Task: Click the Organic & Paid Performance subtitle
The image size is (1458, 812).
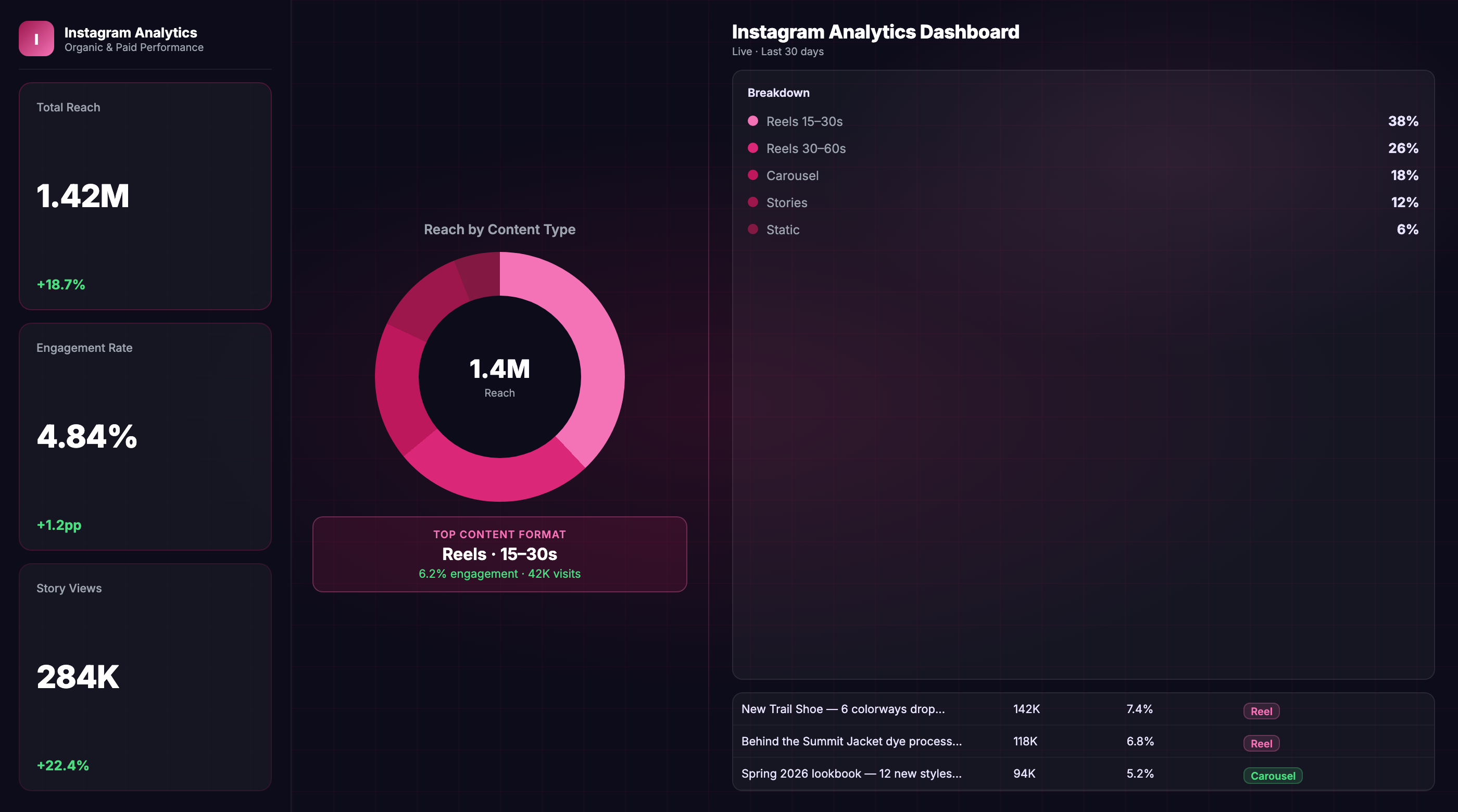Action: pos(134,47)
